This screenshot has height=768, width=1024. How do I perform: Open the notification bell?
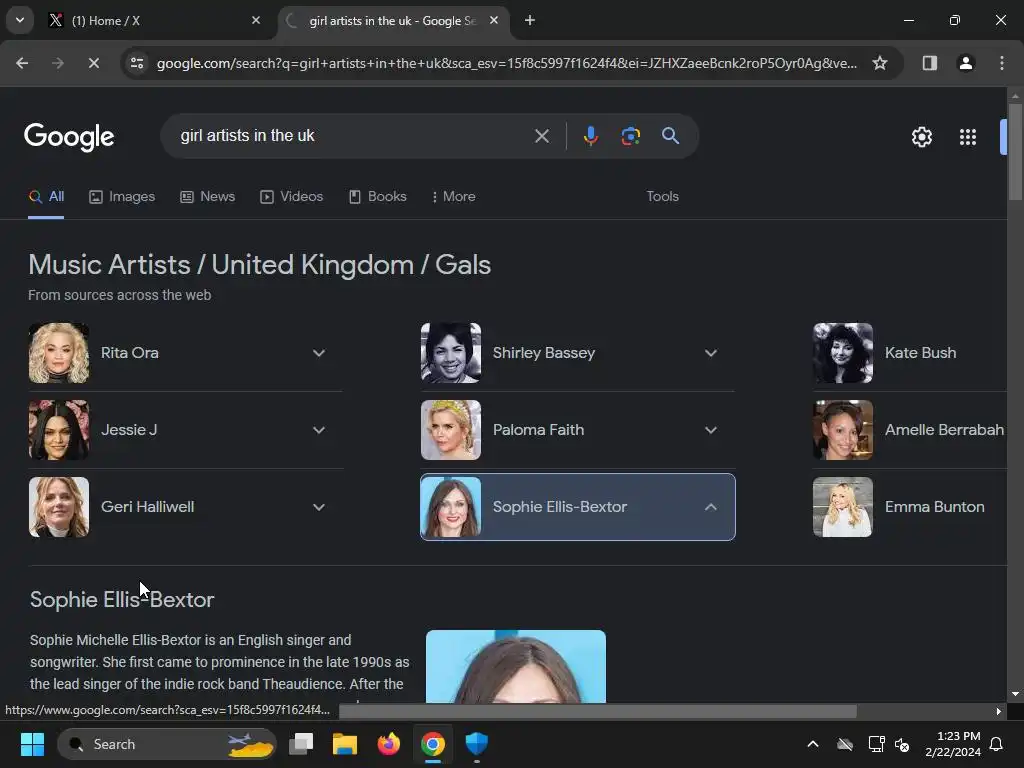(997, 744)
